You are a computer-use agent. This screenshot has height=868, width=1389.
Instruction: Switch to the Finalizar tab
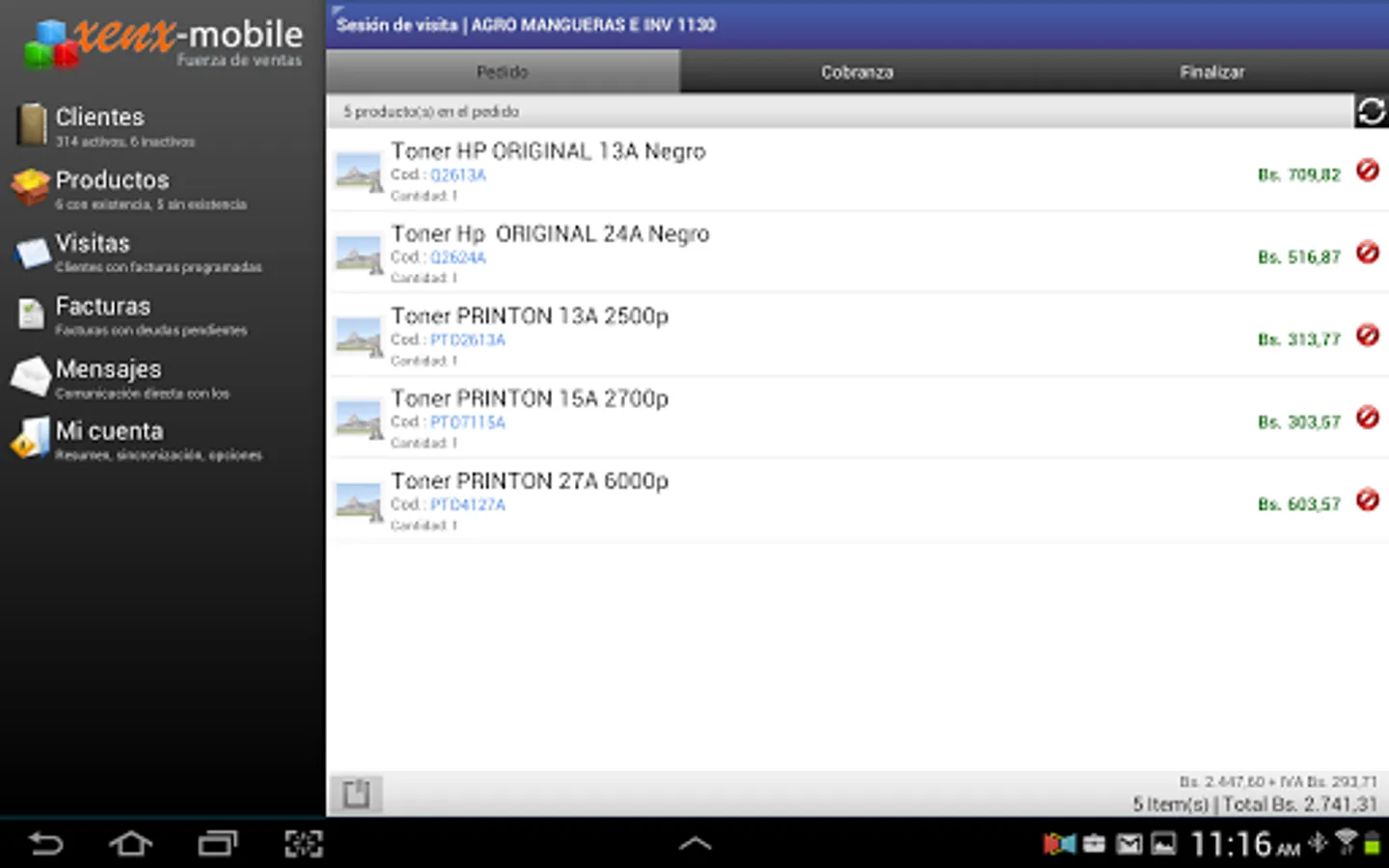click(x=1212, y=72)
